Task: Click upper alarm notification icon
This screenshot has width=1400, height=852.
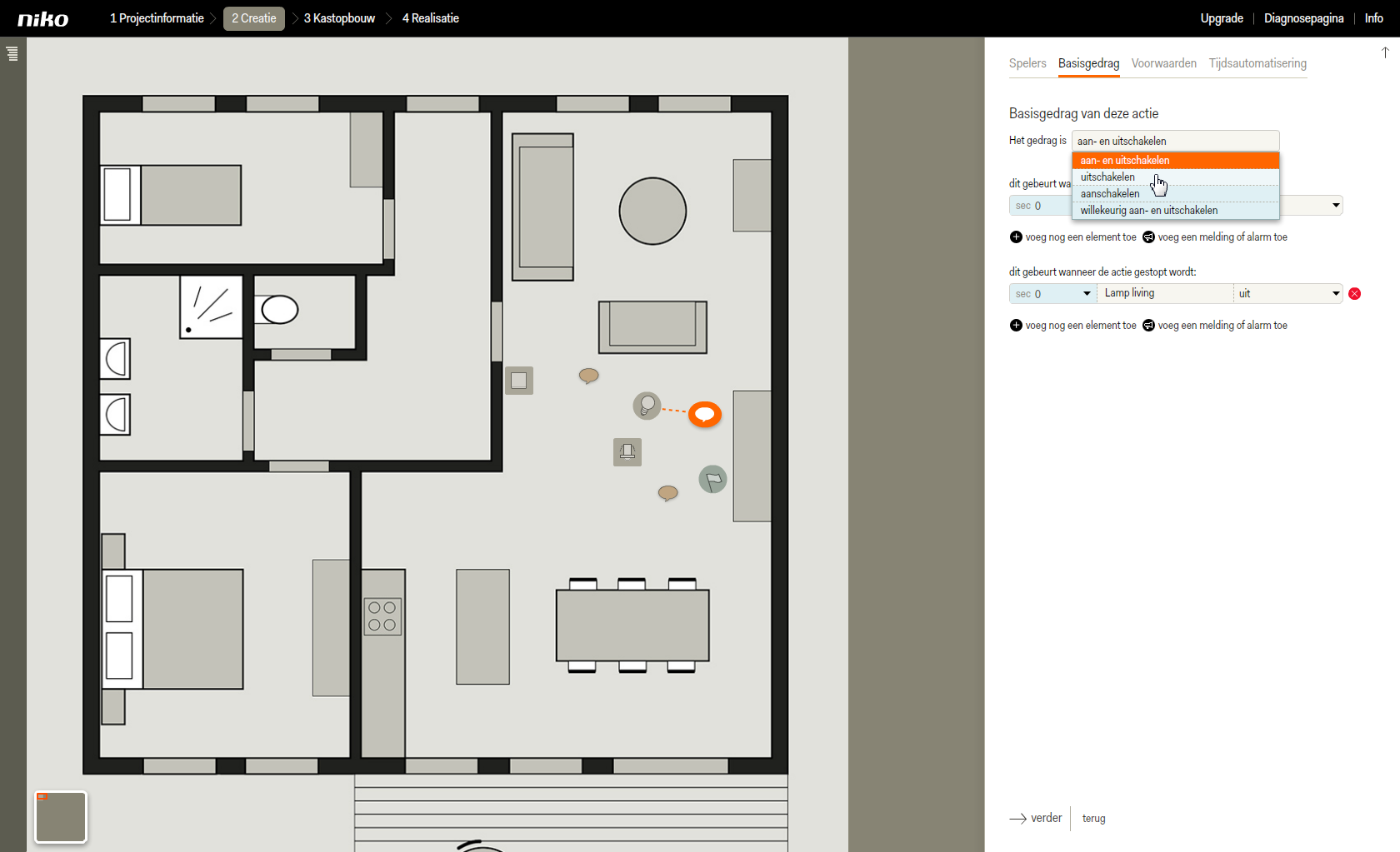Action: [1148, 237]
